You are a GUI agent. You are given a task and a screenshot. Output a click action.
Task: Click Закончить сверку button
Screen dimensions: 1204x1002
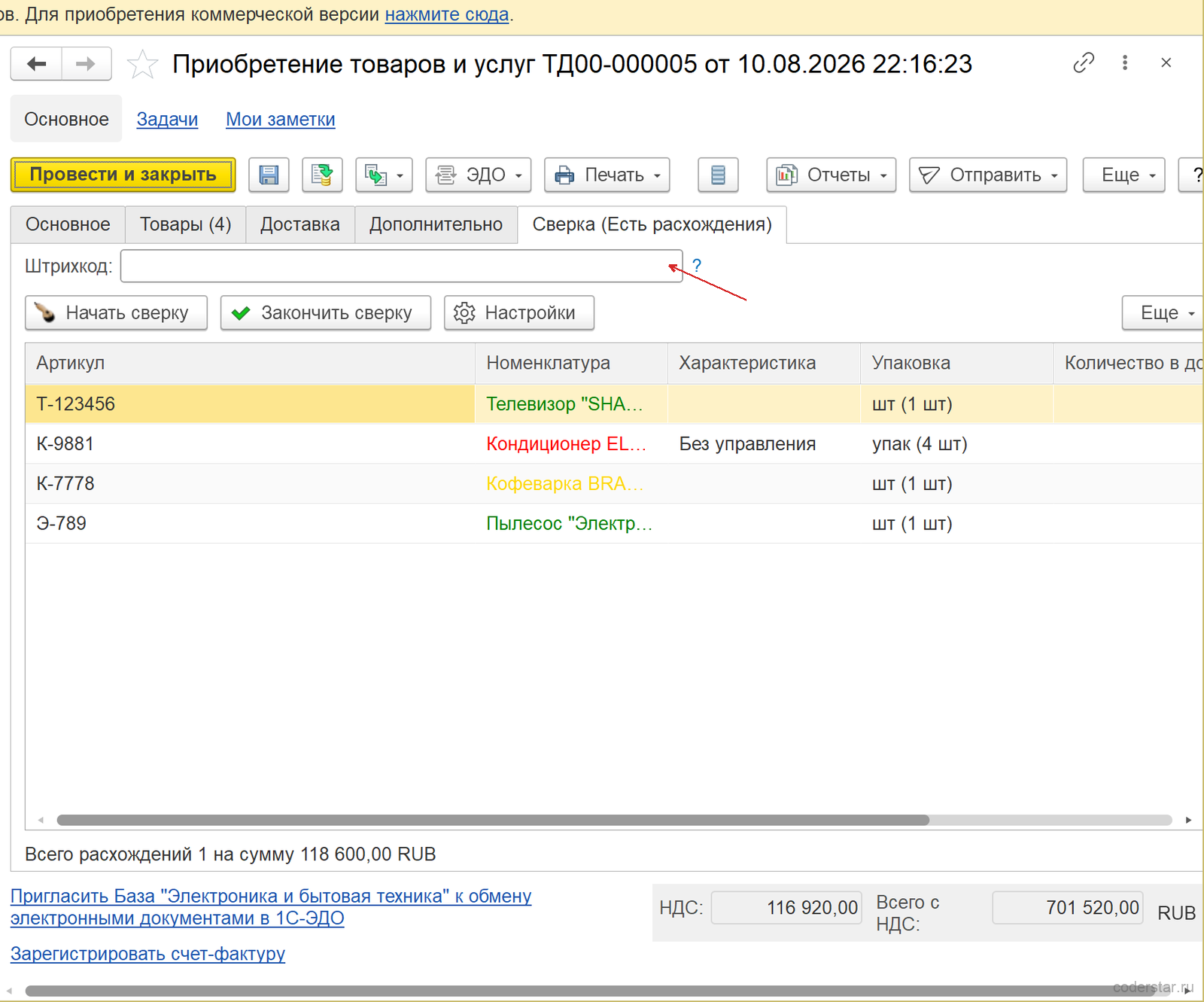pyautogui.click(x=326, y=312)
